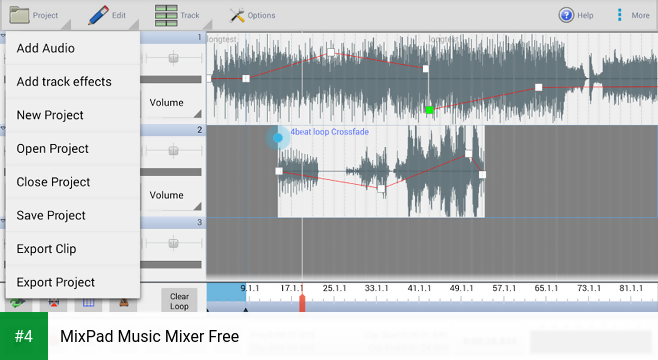
Task: Open track 2 Volume dropdown
Action: coord(172,196)
